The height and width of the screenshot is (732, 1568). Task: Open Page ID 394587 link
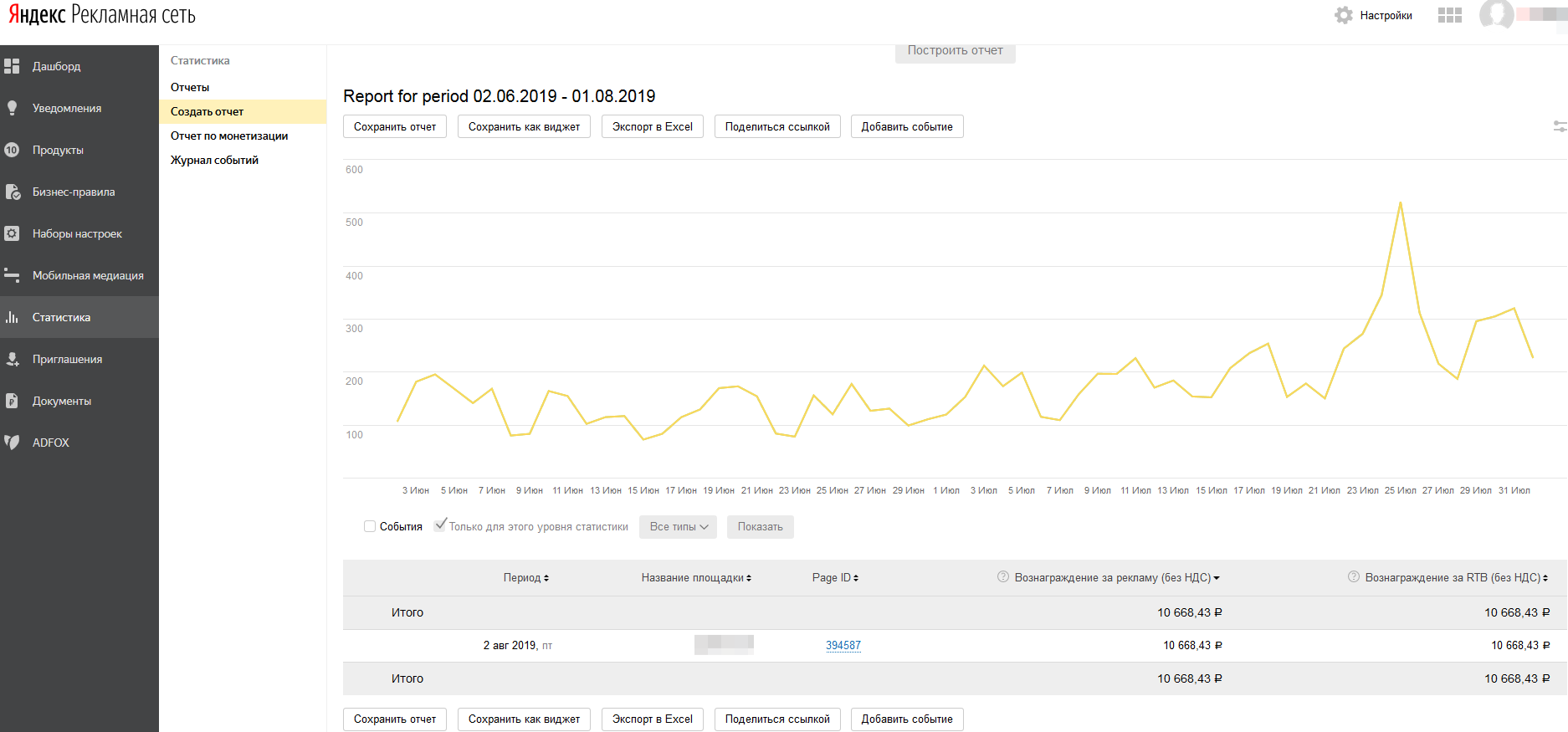843,645
